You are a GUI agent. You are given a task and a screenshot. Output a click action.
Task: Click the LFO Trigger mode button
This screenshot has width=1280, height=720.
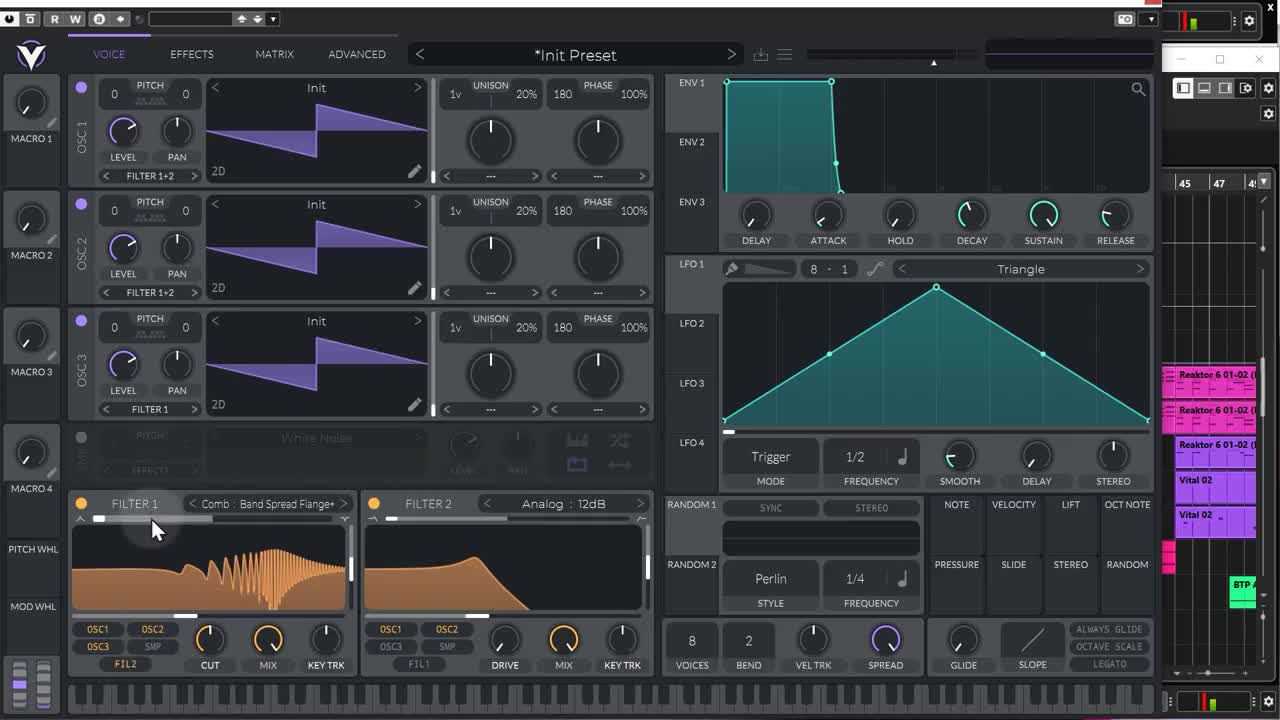click(771, 457)
